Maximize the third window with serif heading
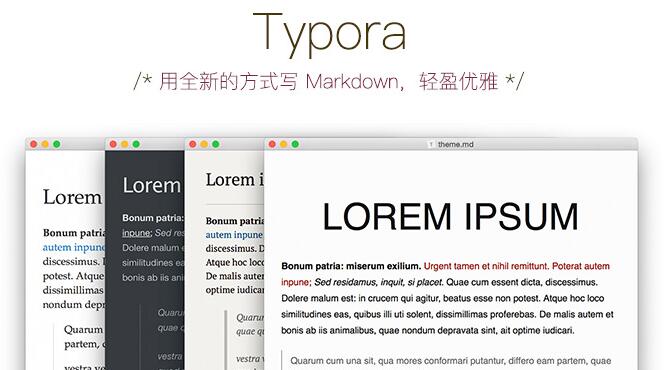The height and width of the screenshot is (370, 664). tap(216, 144)
